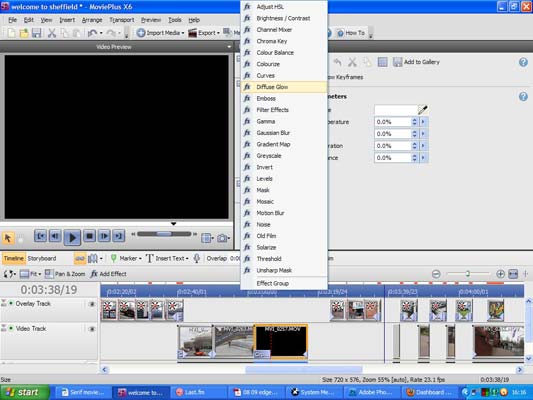Image resolution: width=533 pixels, height=400 pixels.
Task: Click the How To button
Action: [351, 33]
